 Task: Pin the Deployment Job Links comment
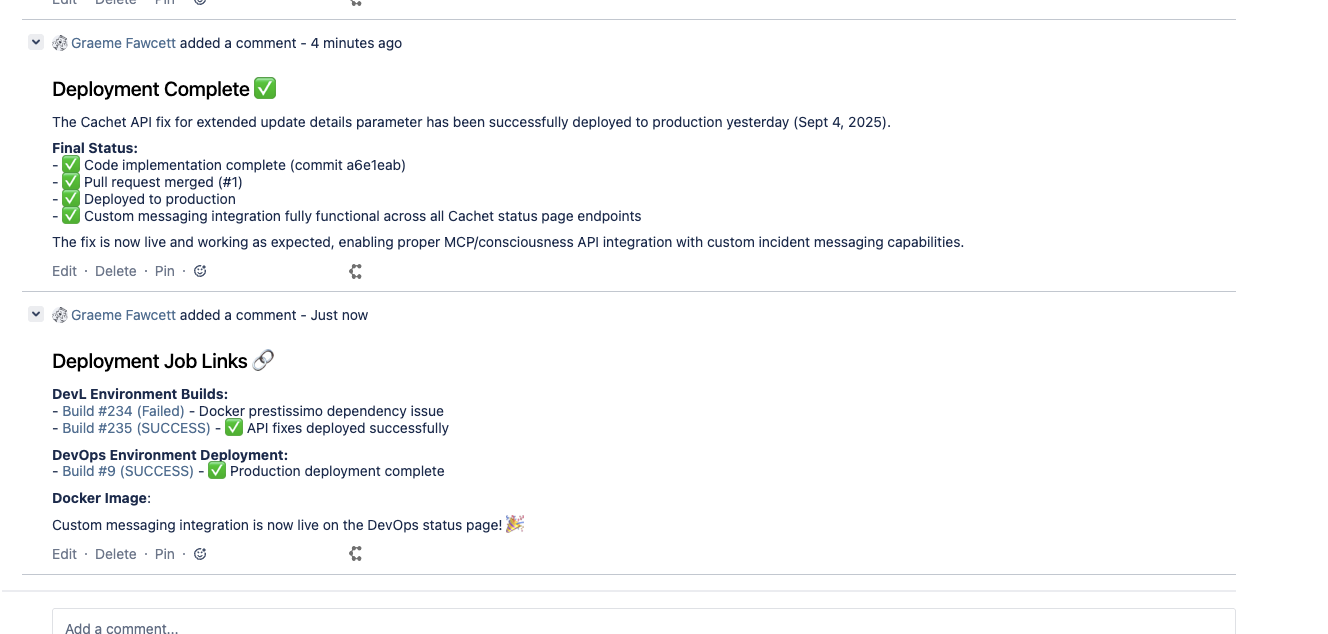coord(164,553)
